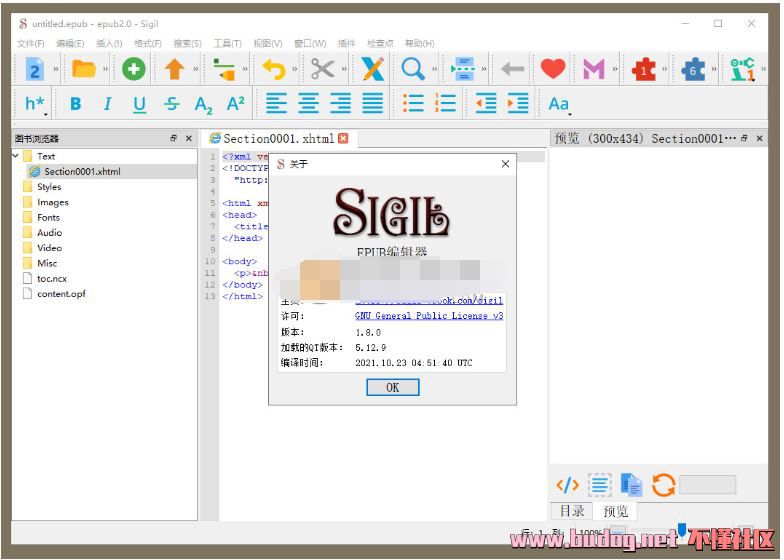This screenshot has width=784, height=560.
Task: Open GNU General Public License v3 link
Action: click(x=429, y=316)
